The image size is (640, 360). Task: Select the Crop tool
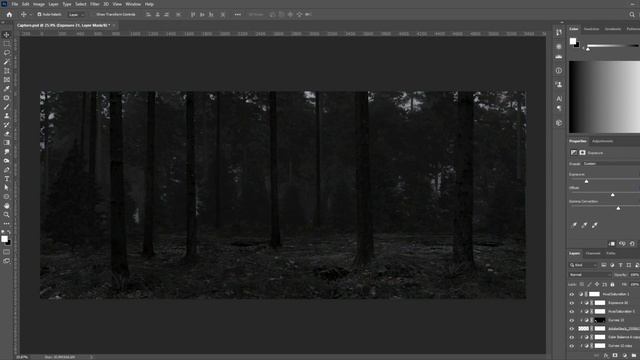pos(7,71)
